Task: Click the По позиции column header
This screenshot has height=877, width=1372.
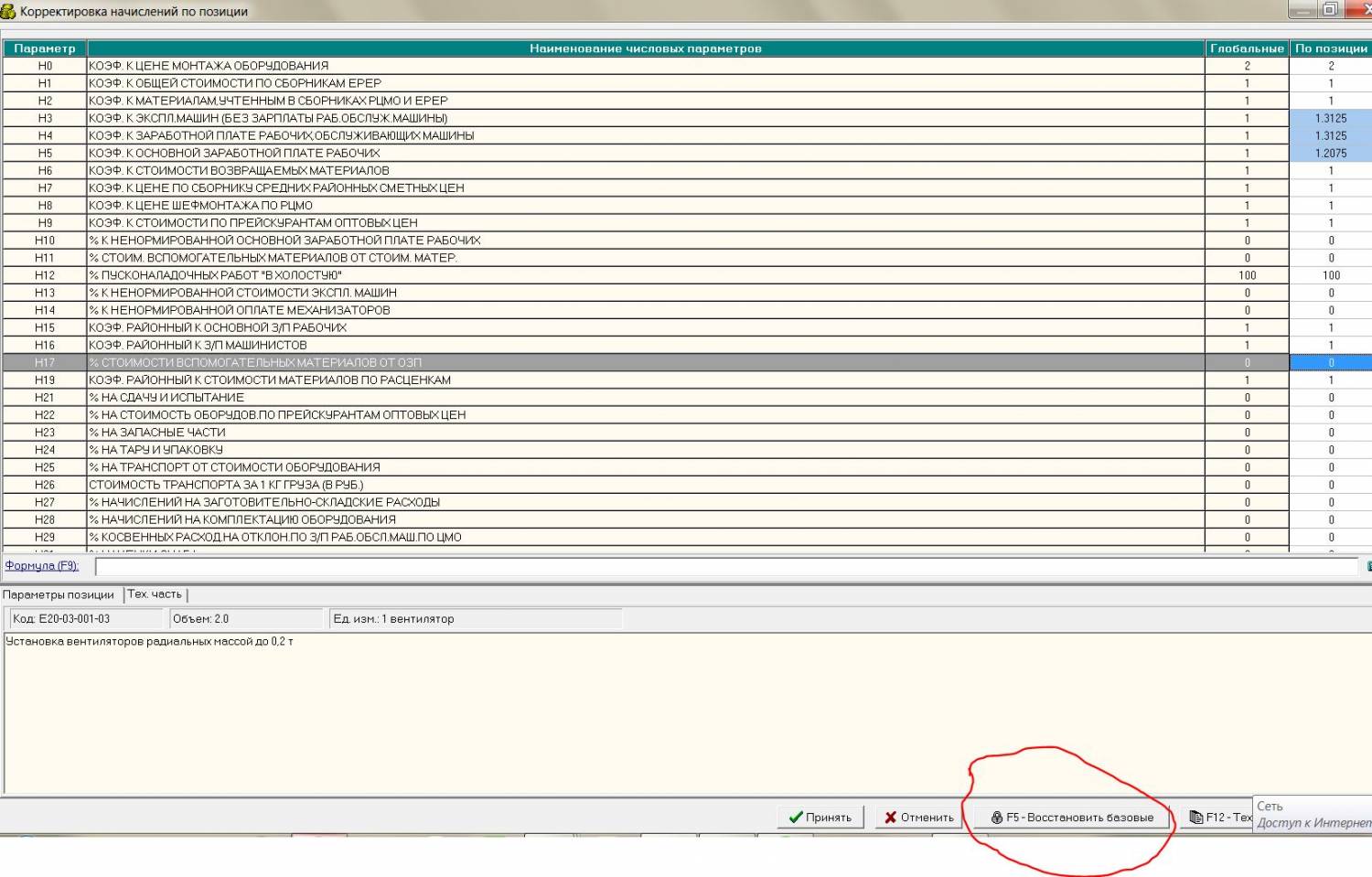Action: point(1331,48)
